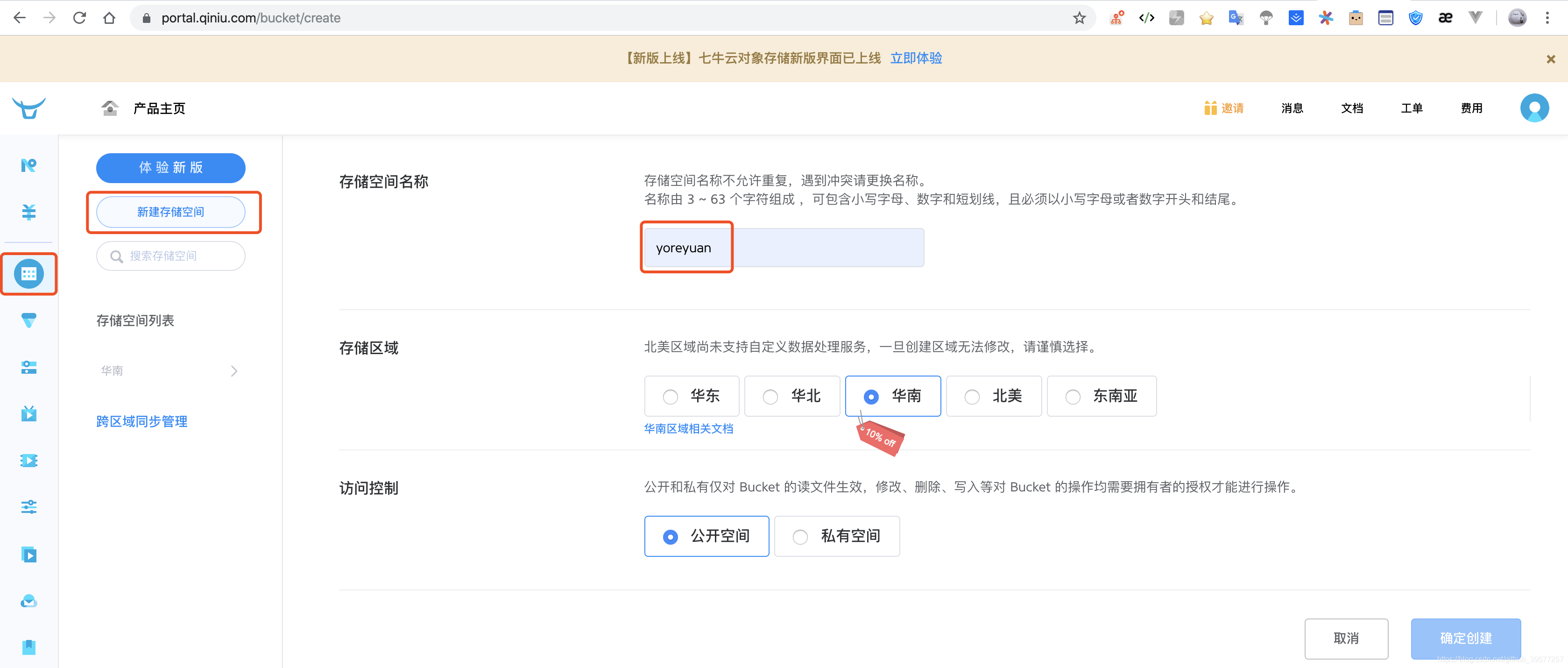
Task: Click 新建存储空间 button
Action: pos(170,212)
